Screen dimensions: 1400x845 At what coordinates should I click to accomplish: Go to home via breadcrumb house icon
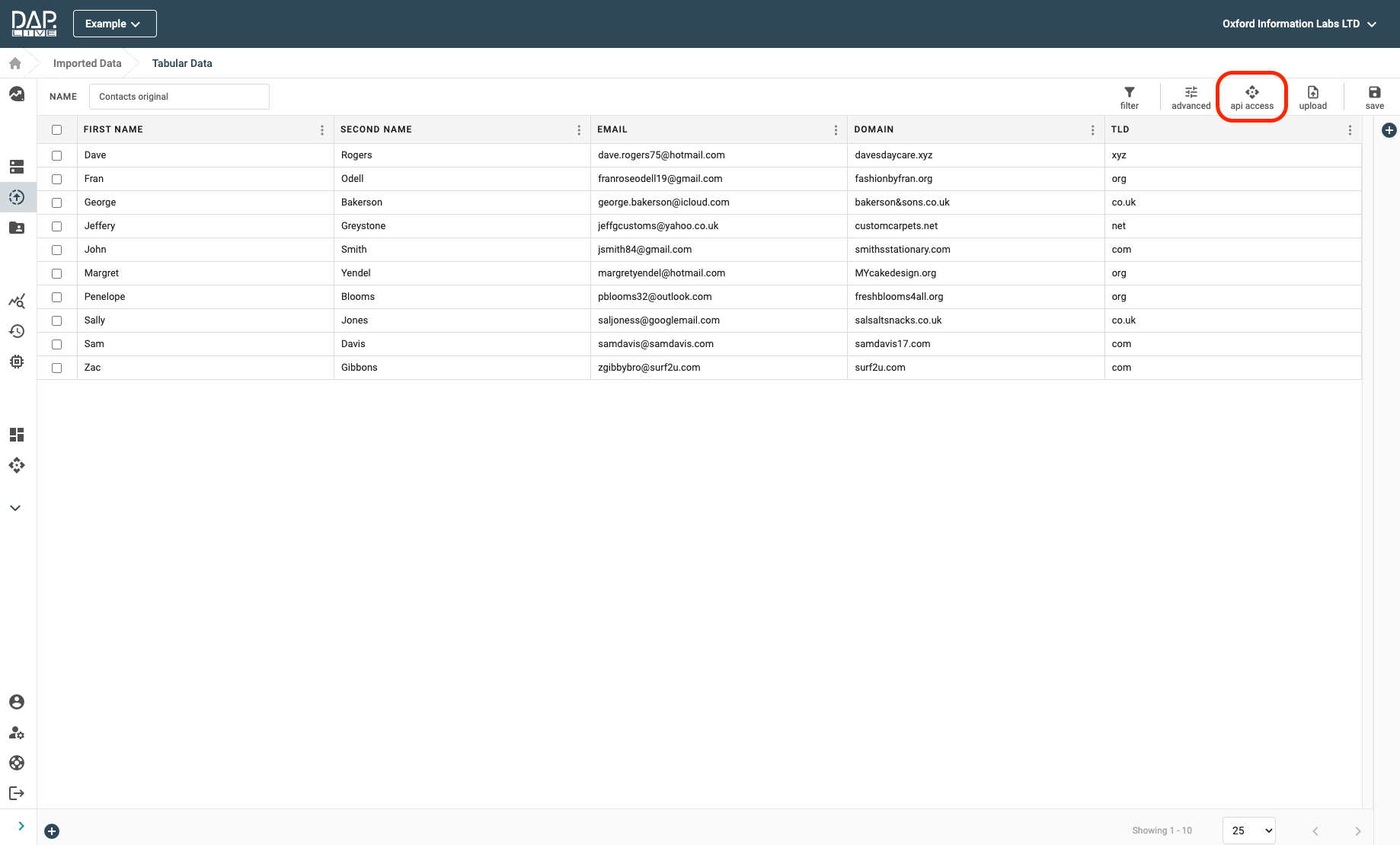15,63
